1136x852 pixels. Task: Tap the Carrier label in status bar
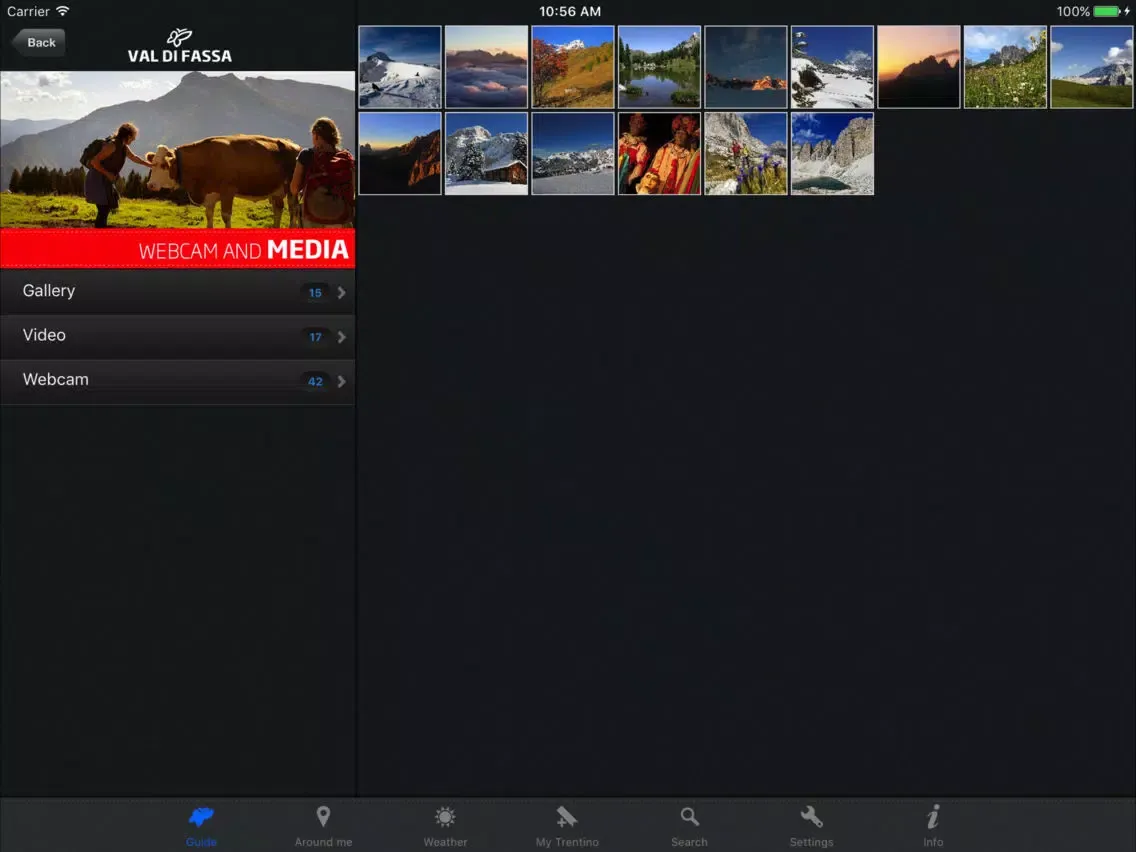tap(28, 11)
